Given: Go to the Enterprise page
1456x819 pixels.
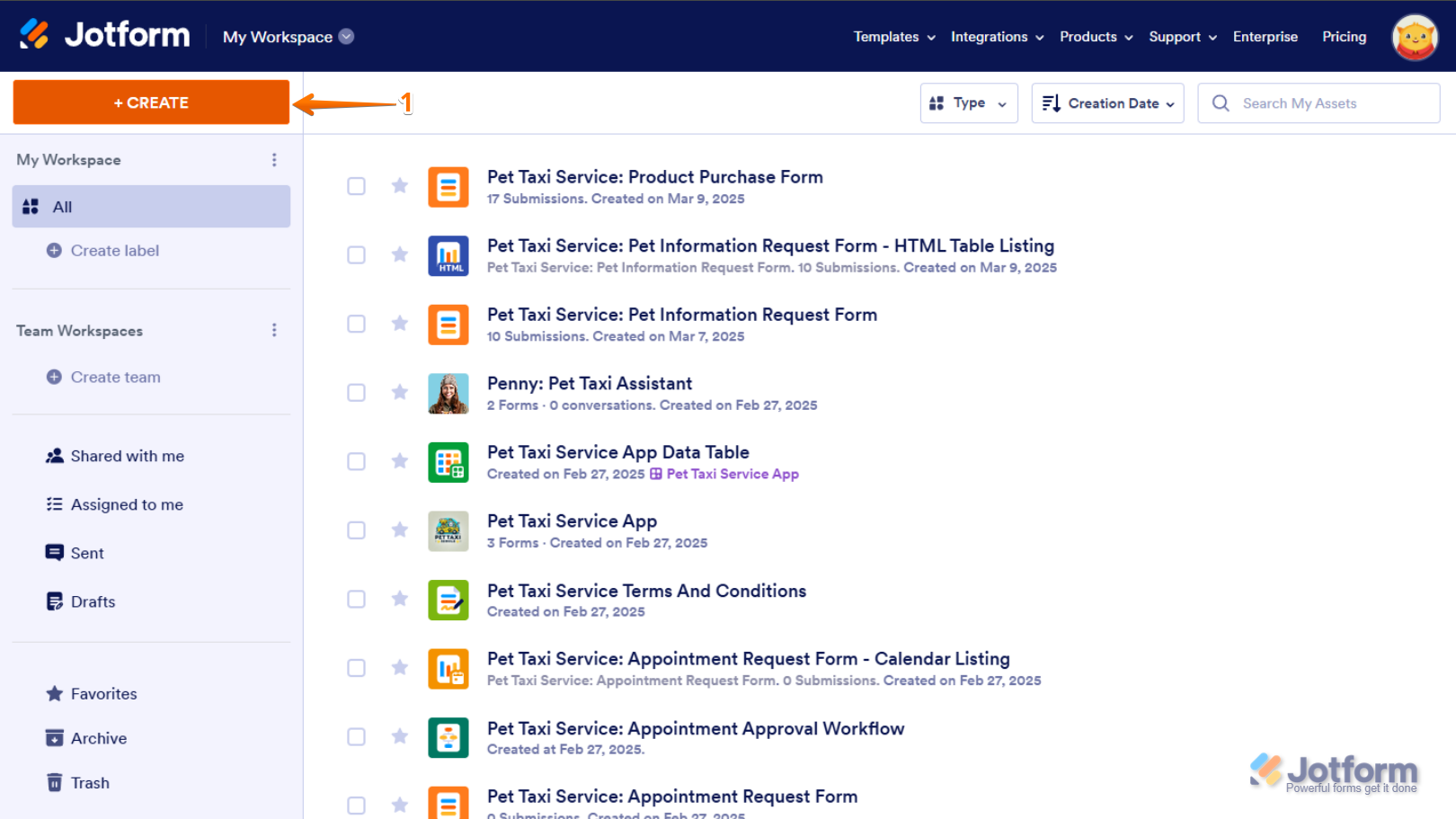Looking at the screenshot, I should pyautogui.click(x=1265, y=37).
